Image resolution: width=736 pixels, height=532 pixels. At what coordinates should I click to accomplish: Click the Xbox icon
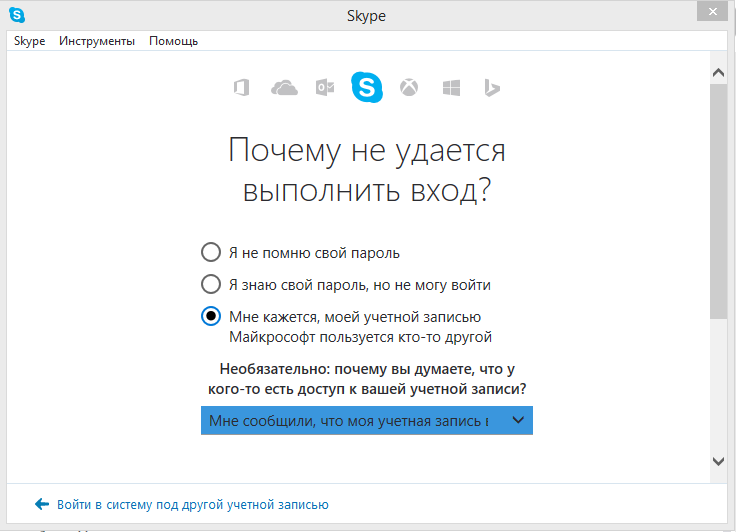pos(409,87)
